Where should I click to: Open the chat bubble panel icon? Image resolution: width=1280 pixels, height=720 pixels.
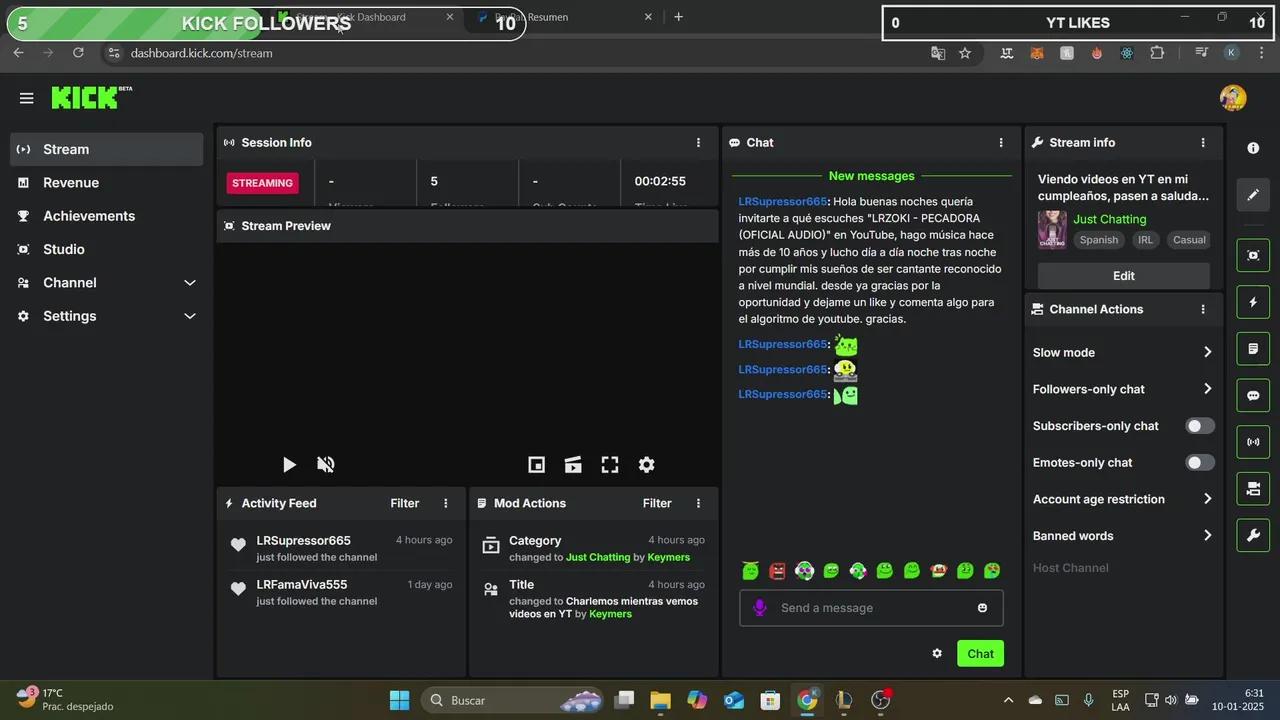click(x=1253, y=395)
